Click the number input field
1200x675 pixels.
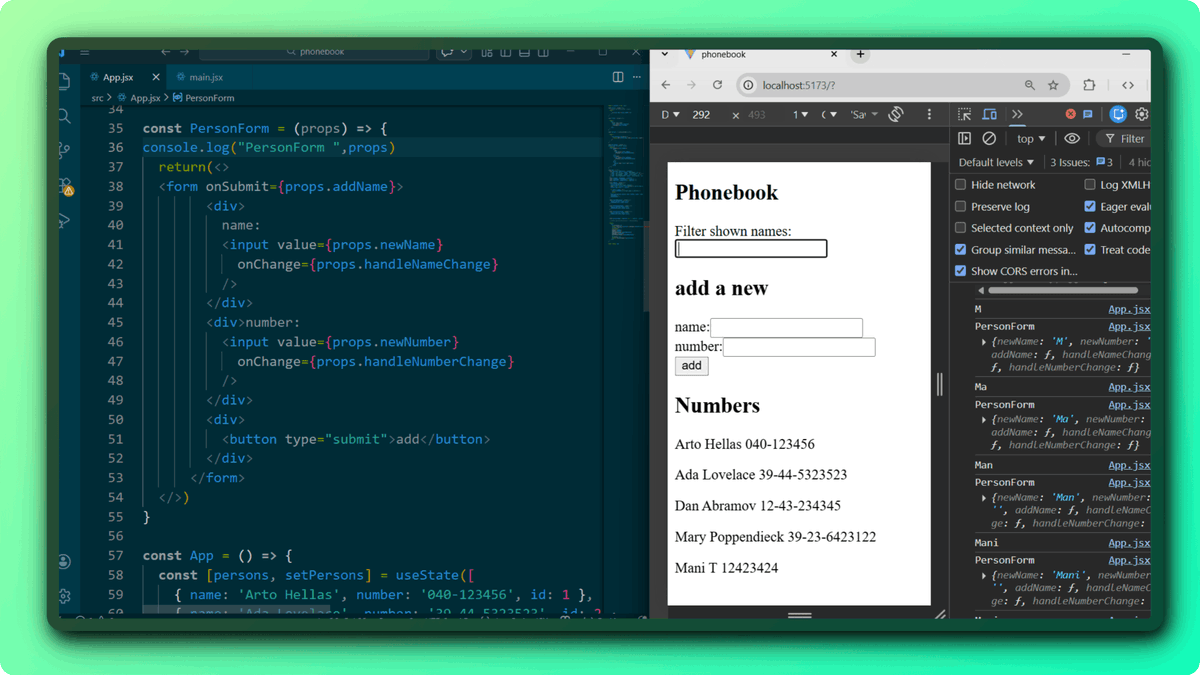[x=799, y=347]
